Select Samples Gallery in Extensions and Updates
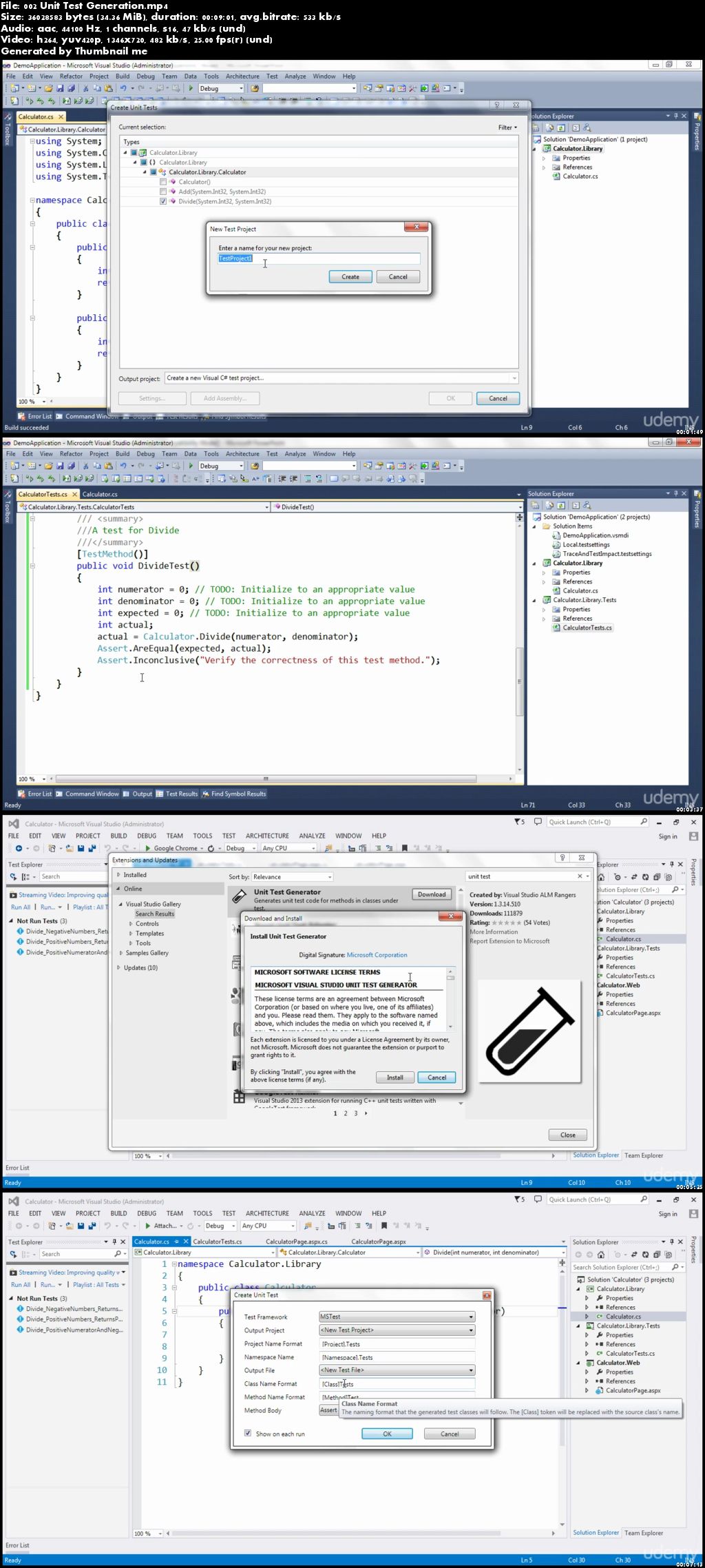 [147, 953]
